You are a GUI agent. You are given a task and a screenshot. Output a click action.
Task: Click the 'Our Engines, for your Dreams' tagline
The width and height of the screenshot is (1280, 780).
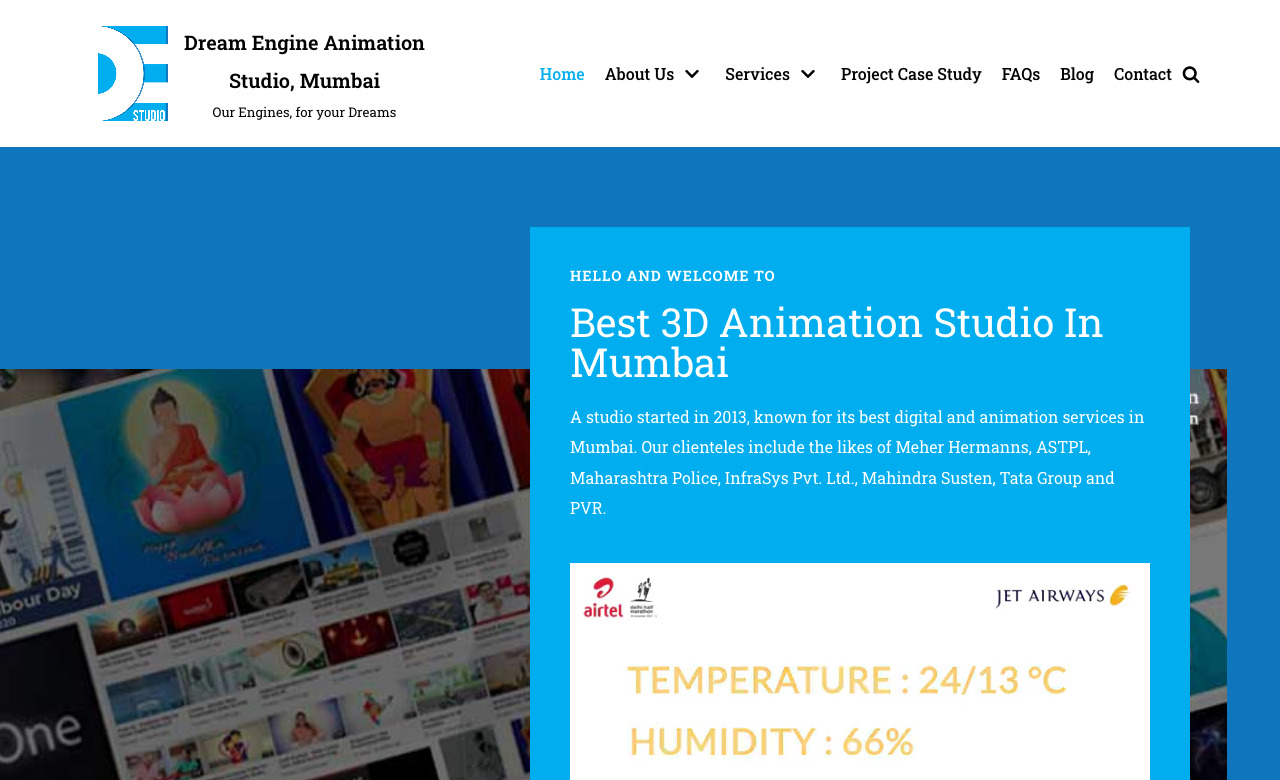tap(304, 112)
